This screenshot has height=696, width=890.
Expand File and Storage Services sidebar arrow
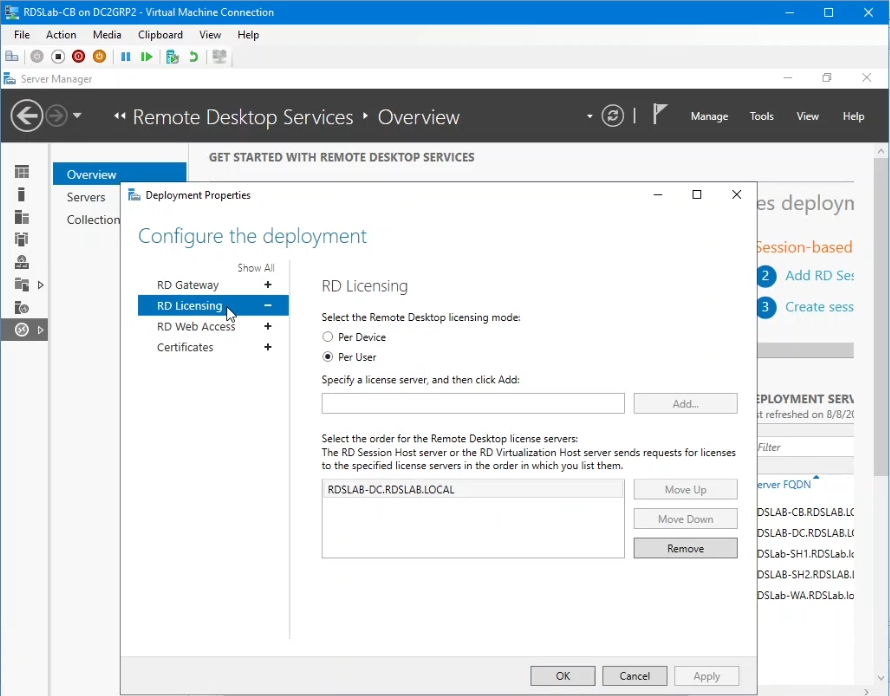pos(40,284)
